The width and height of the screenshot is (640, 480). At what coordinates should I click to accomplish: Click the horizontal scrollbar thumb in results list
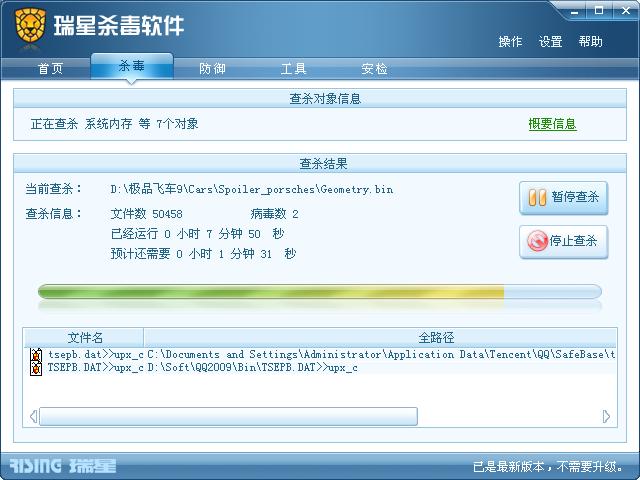229,416
